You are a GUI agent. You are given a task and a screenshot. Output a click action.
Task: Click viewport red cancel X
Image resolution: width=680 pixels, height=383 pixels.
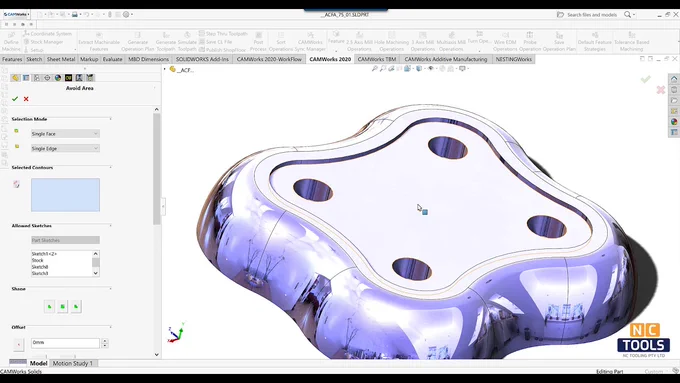point(660,90)
